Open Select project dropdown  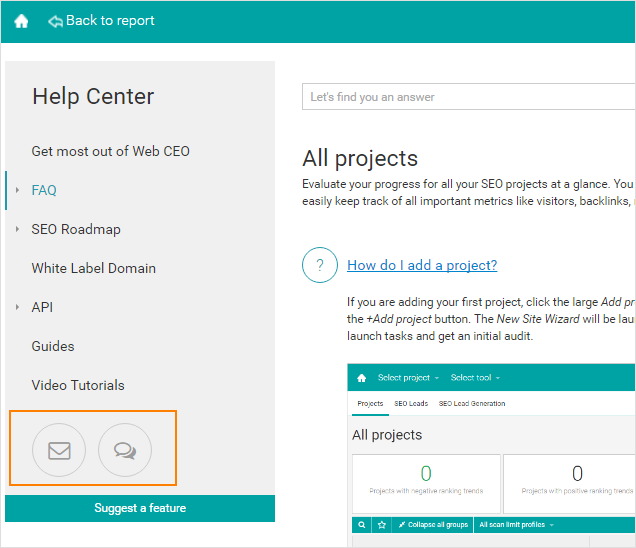pos(408,378)
